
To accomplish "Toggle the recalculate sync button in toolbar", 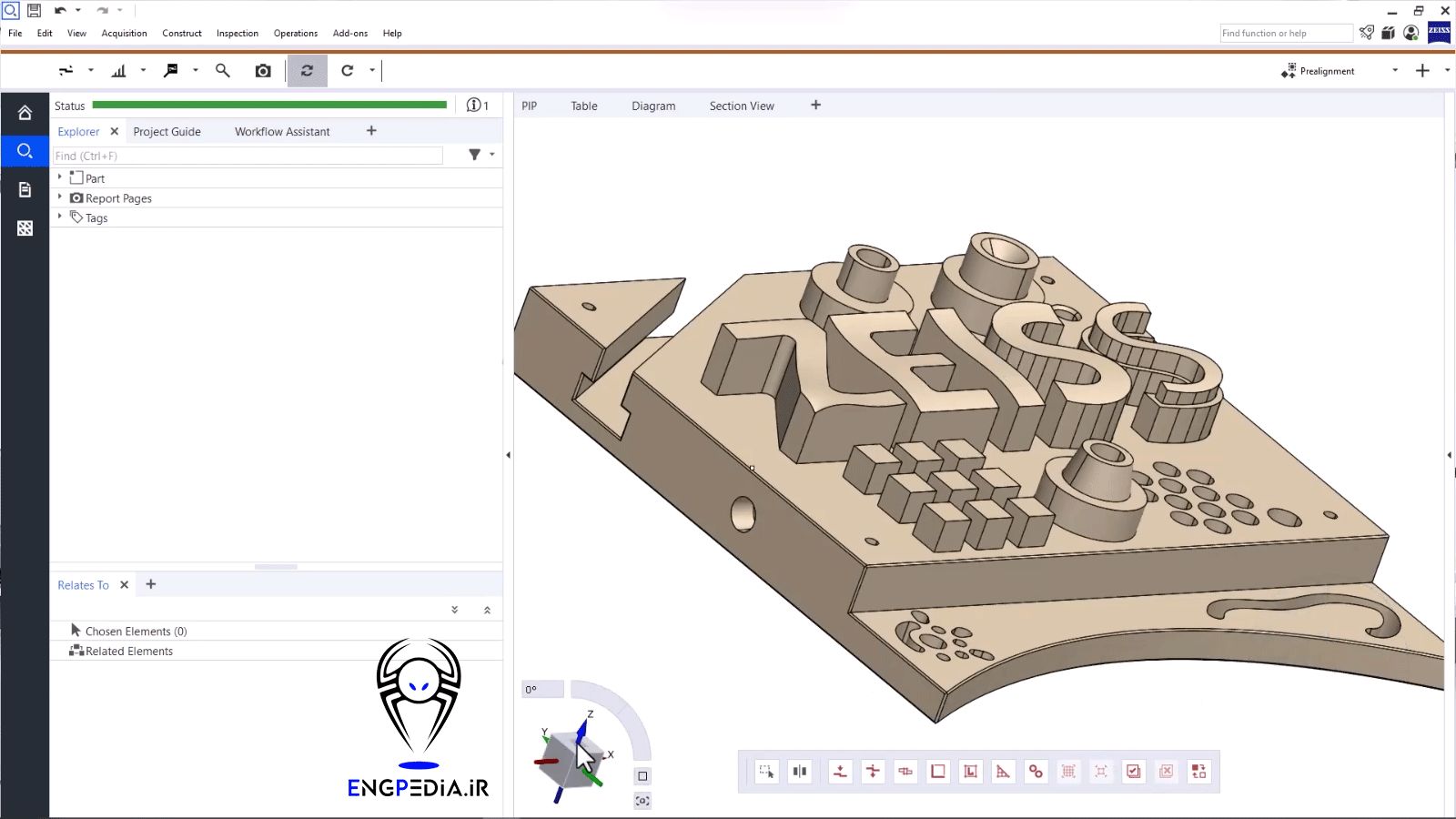I will coord(307,71).
